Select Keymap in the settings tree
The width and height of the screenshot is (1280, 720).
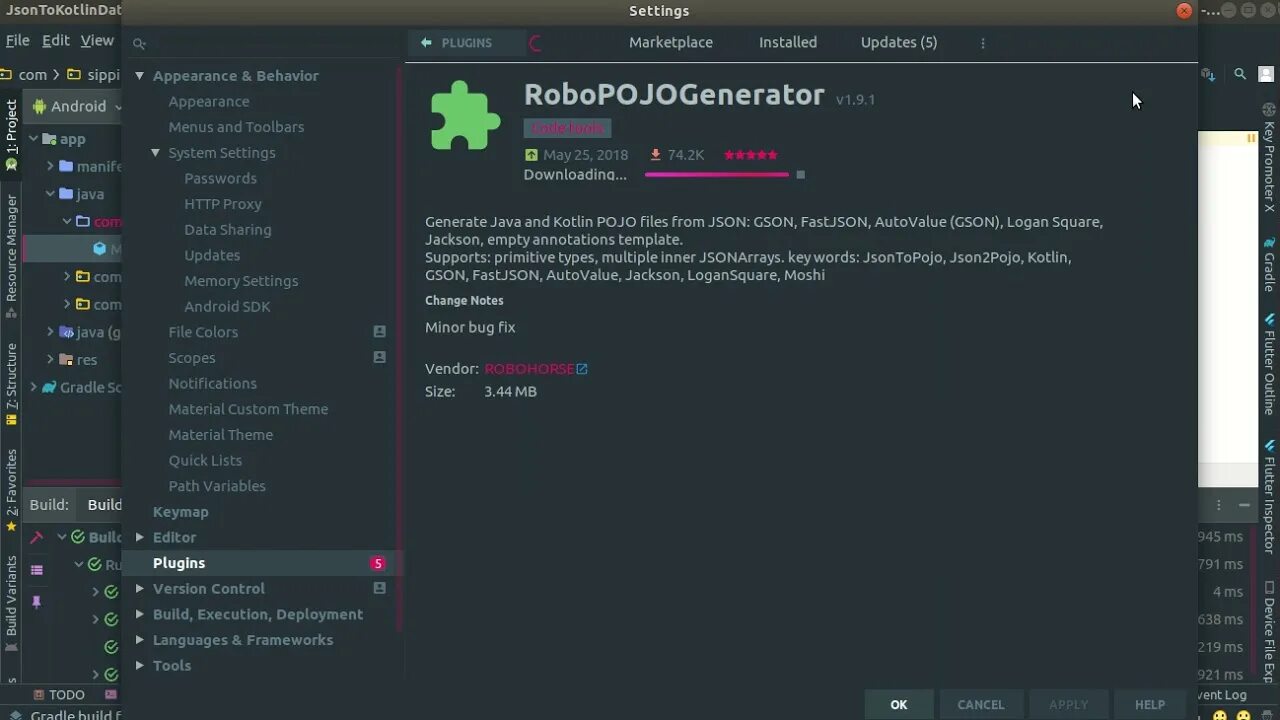[181, 512]
